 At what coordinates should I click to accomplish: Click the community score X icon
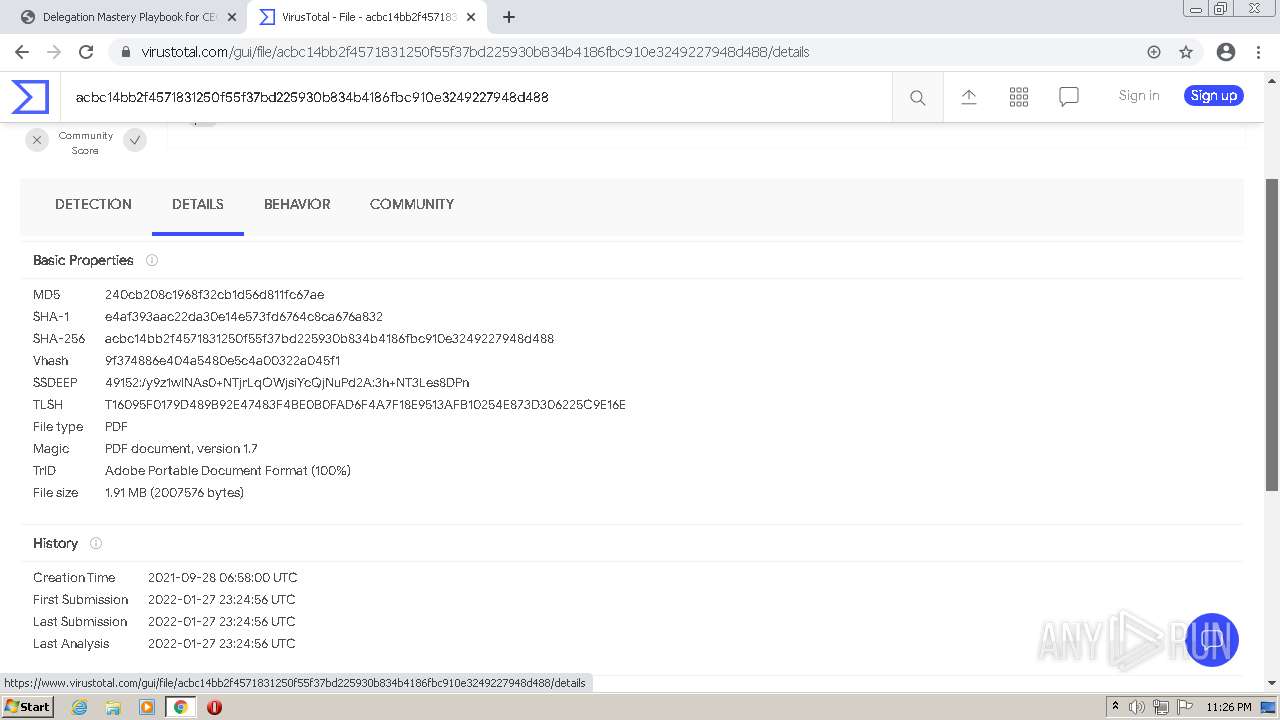pos(37,141)
